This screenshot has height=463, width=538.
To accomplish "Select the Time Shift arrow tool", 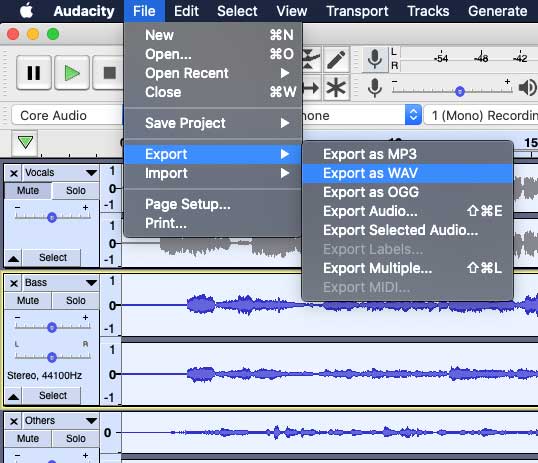I will point(312,88).
